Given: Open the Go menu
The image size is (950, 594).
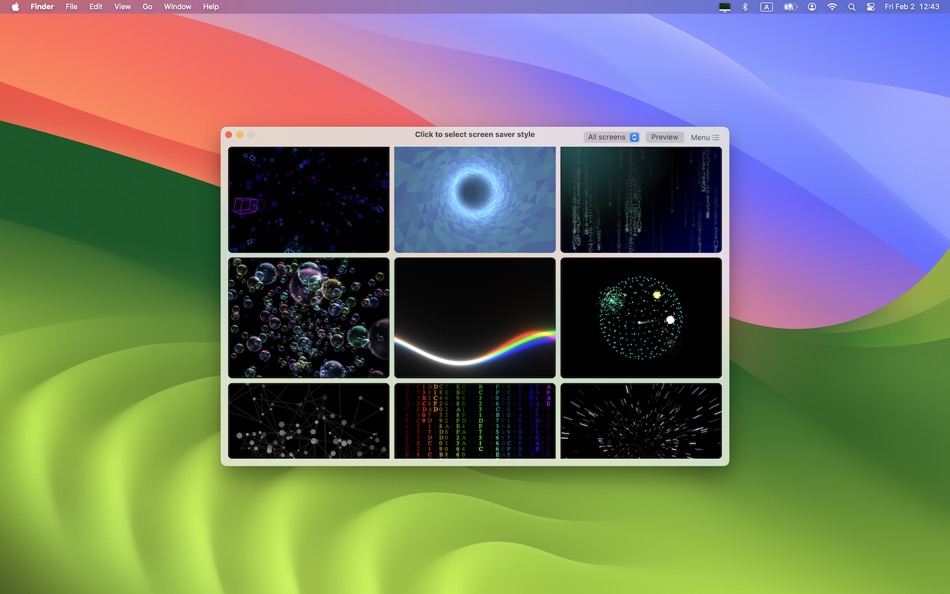Looking at the screenshot, I should (x=147, y=7).
